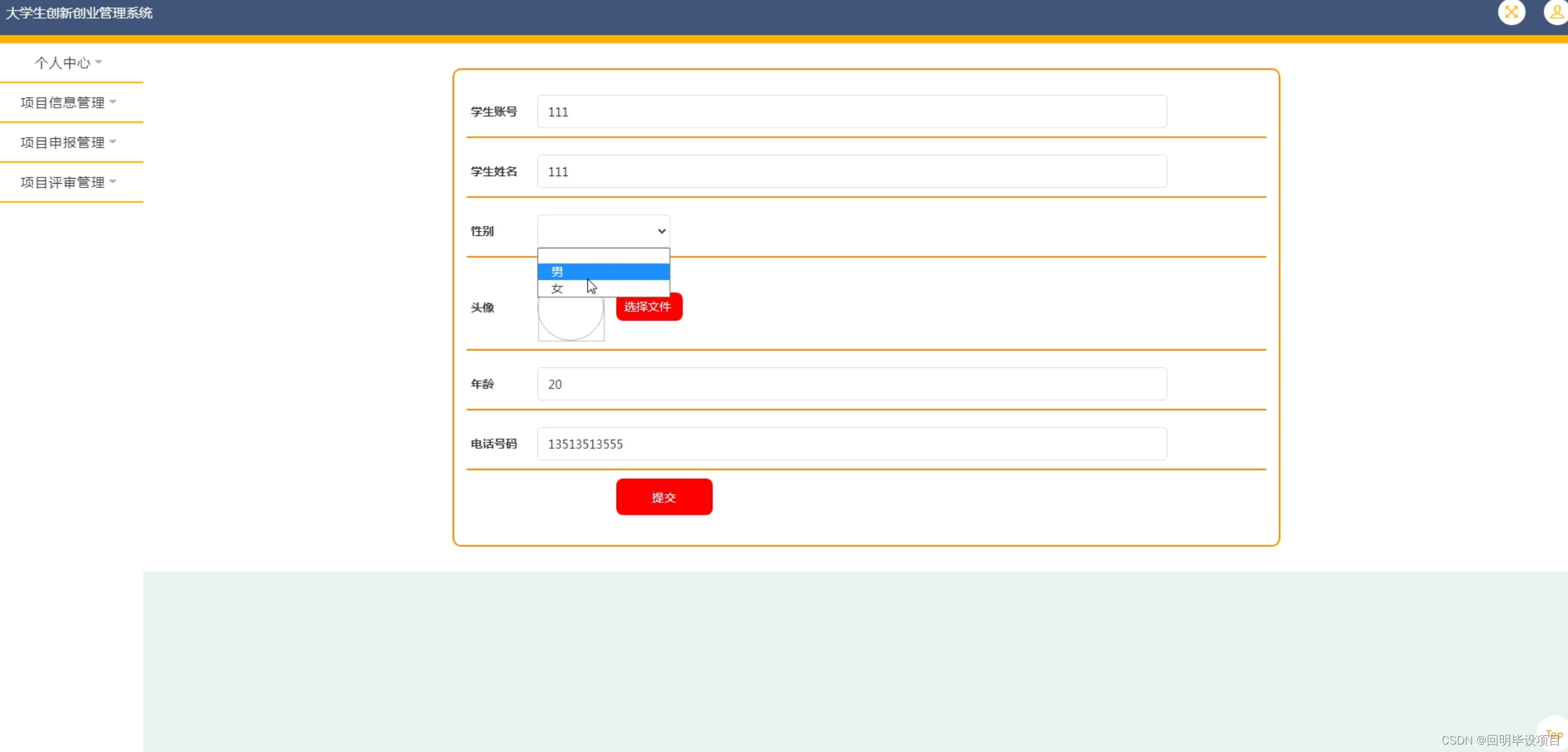Open the user profile icon in header
Viewport: 1568px width, 752px height.
(x=1556, y=12)
